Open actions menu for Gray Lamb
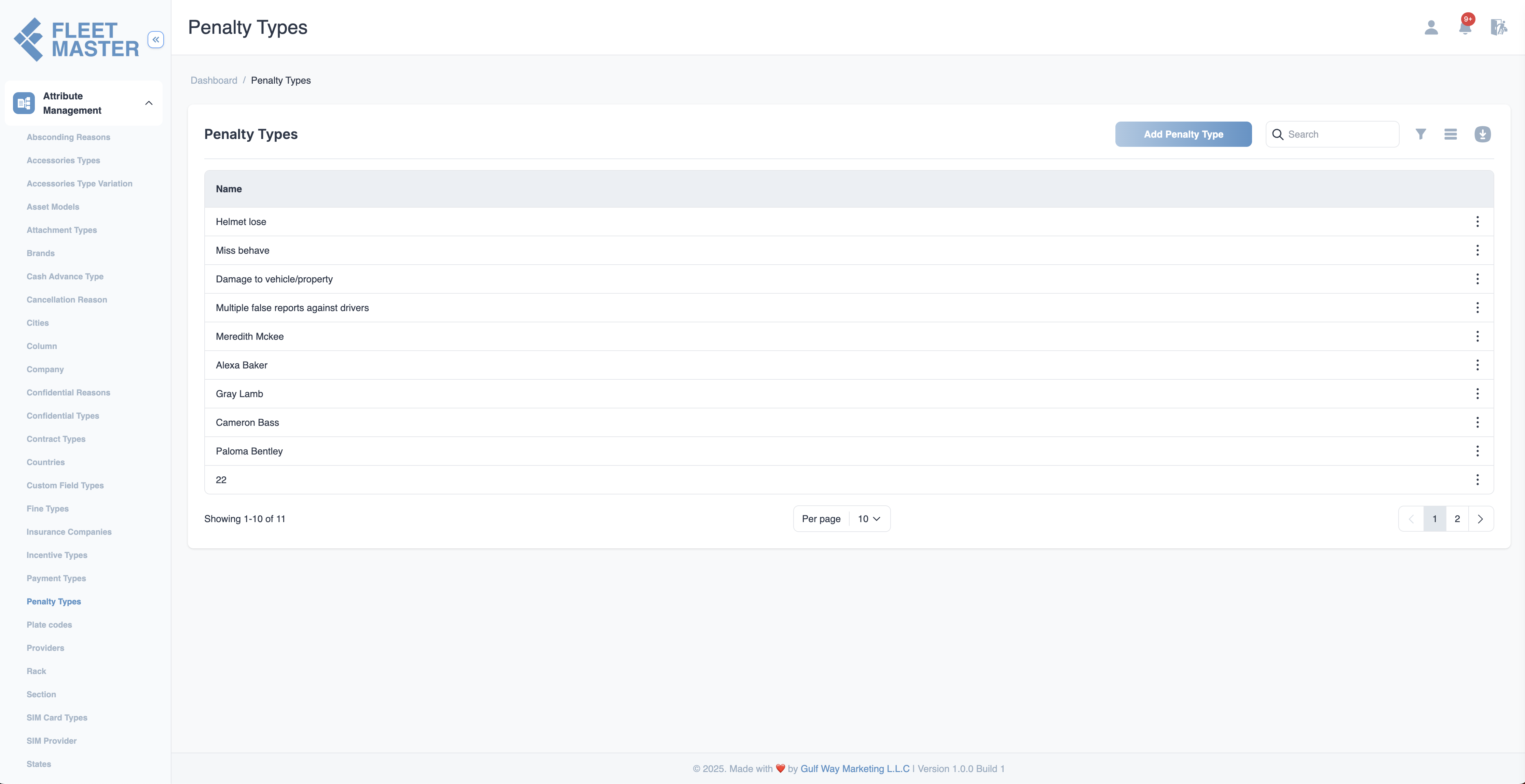Screen dimensions: 1525x784 (x=1477, y=393)
